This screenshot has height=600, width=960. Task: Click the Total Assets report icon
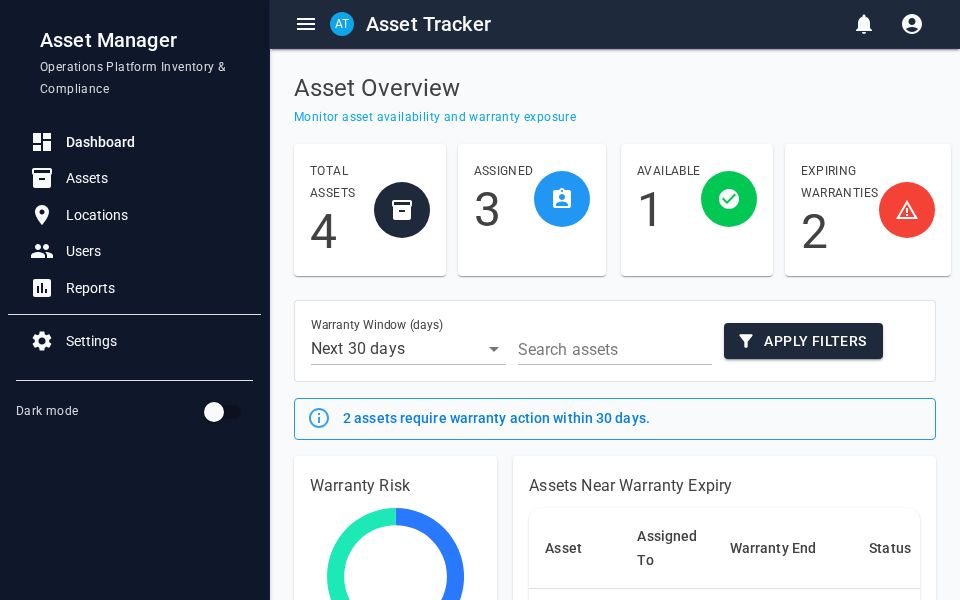(402, 210)
